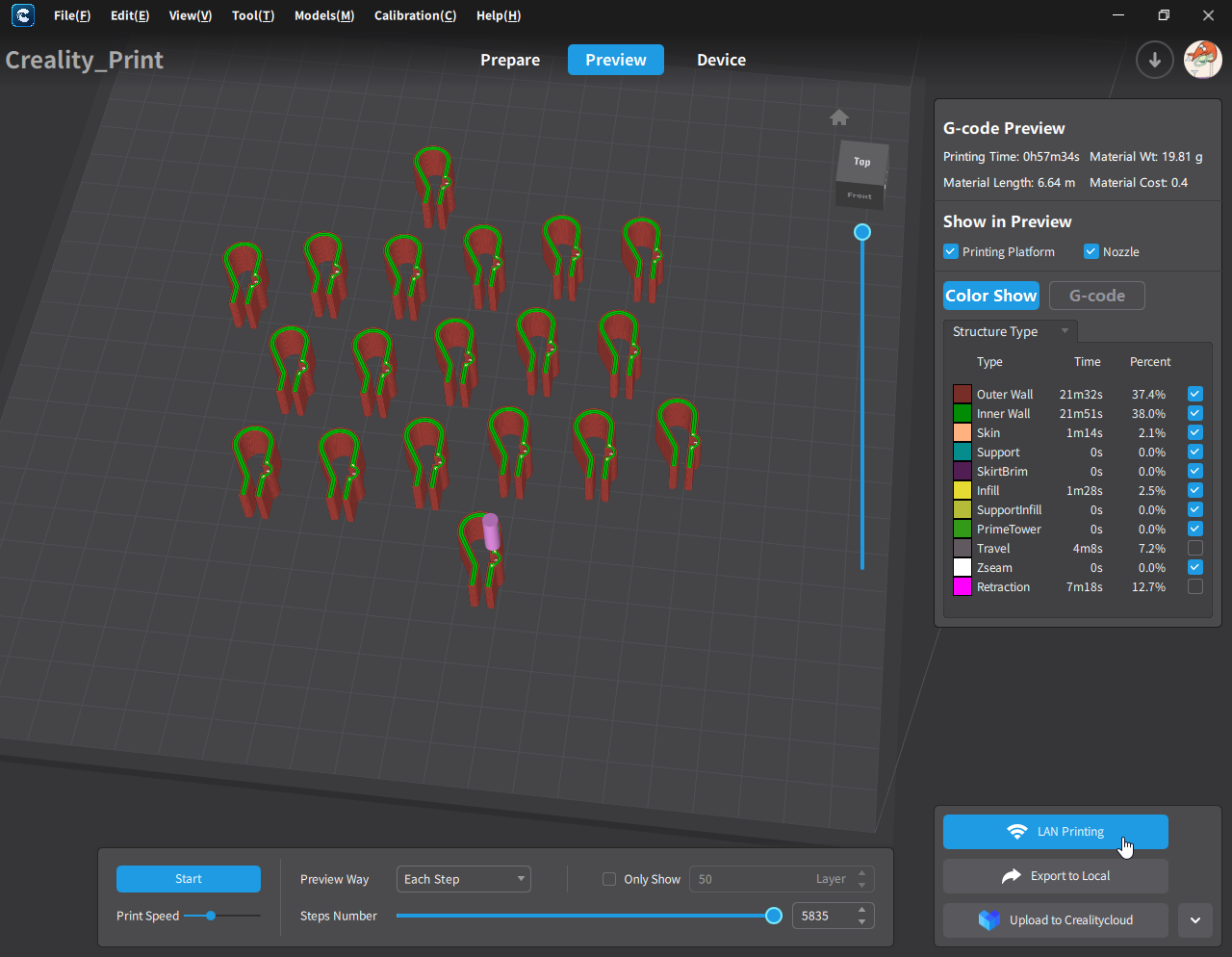Toggle the Nozzle display checkbox
The image size is (1232, 957).
[x=1091, y=251]
